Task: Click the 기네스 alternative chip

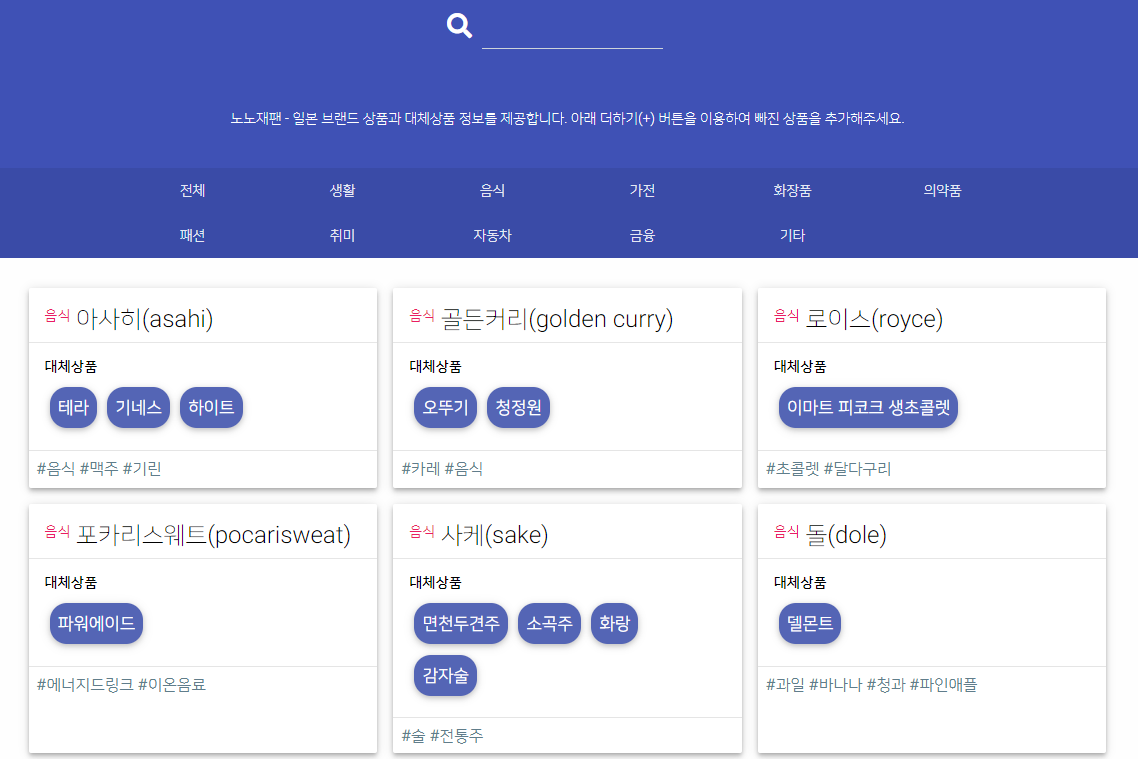Action: [138, 407]
